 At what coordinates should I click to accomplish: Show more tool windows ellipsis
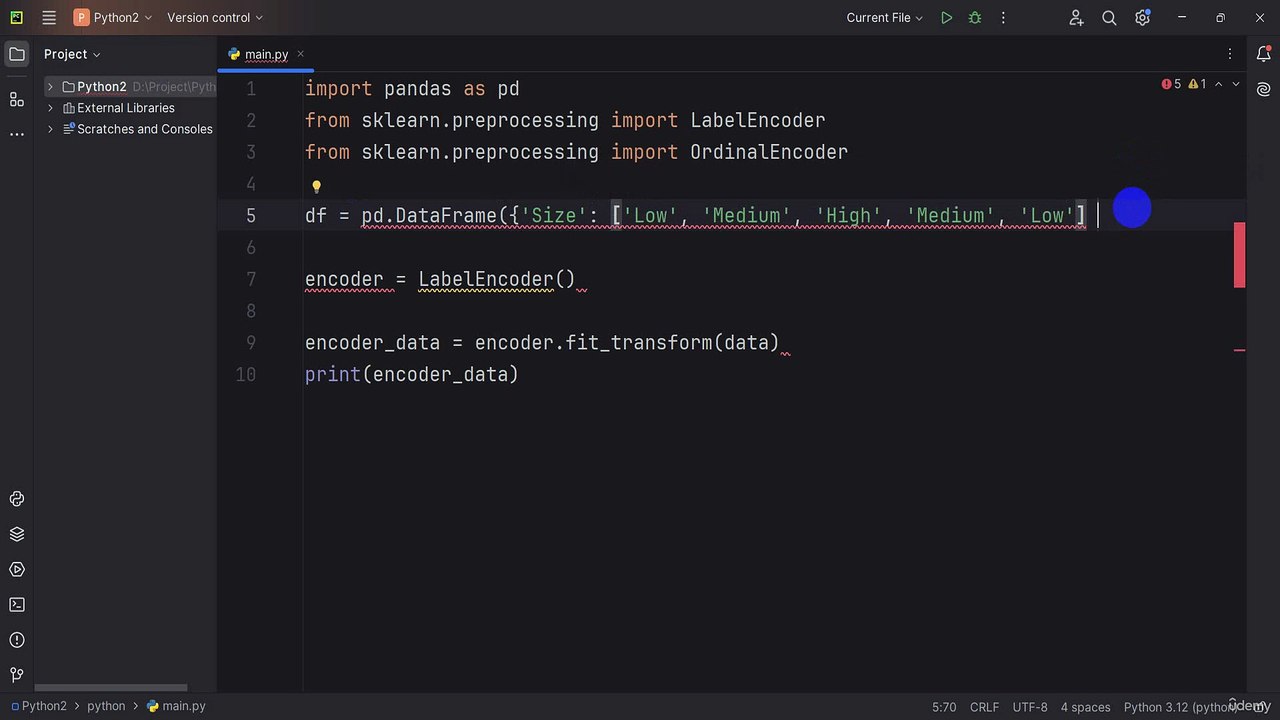(17, 134)
